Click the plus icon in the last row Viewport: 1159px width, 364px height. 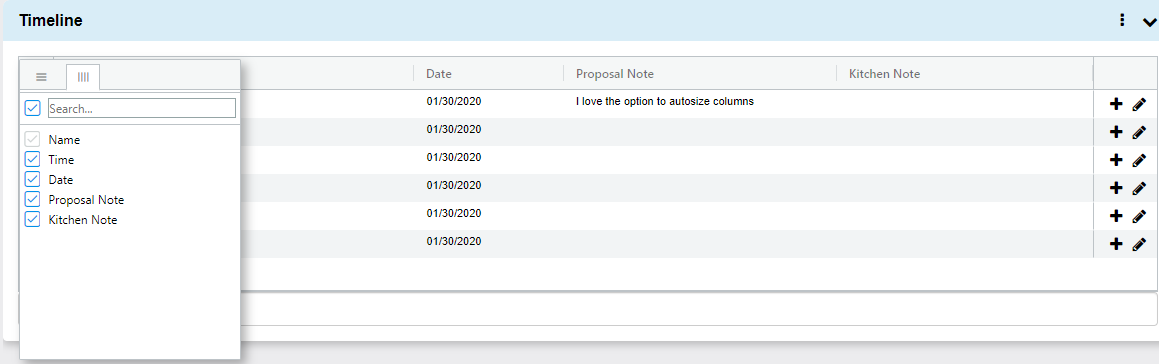pyautogui.click(x=1116, y=243)
